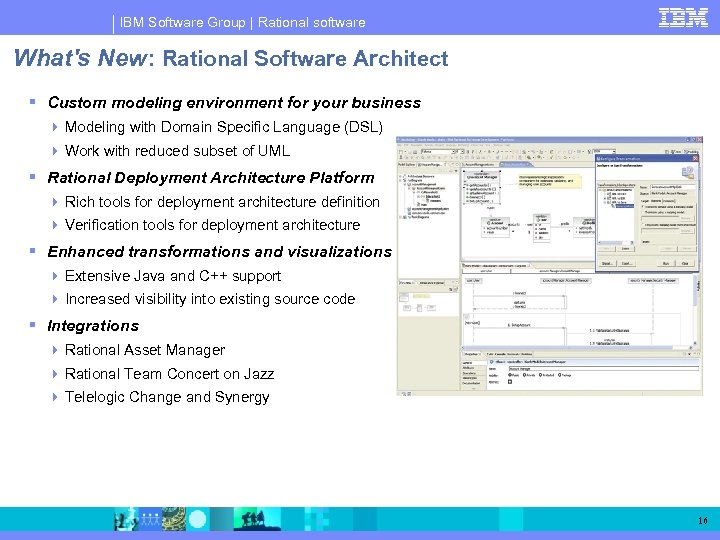720x540 pixels.
Task: Select 'Custom modeling environment for your business' heading
Action: (234, 102)
